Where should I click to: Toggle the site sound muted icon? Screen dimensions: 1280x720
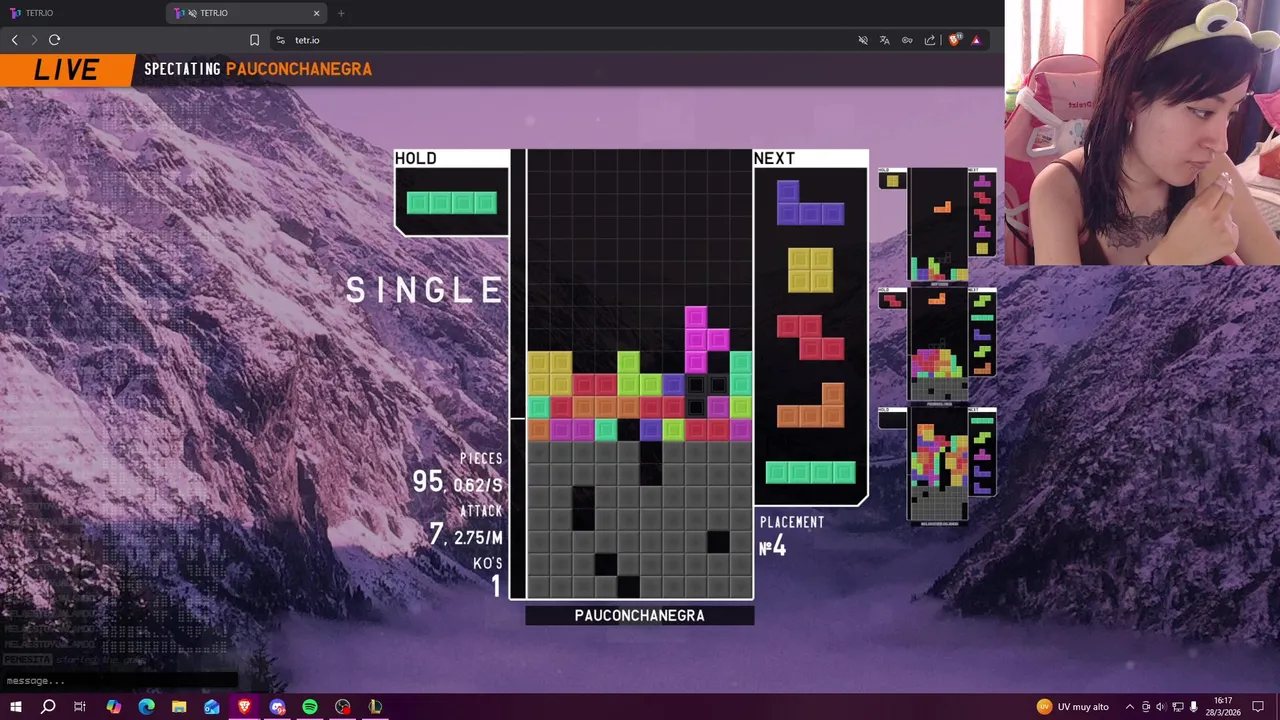click(x=863, y=40)
